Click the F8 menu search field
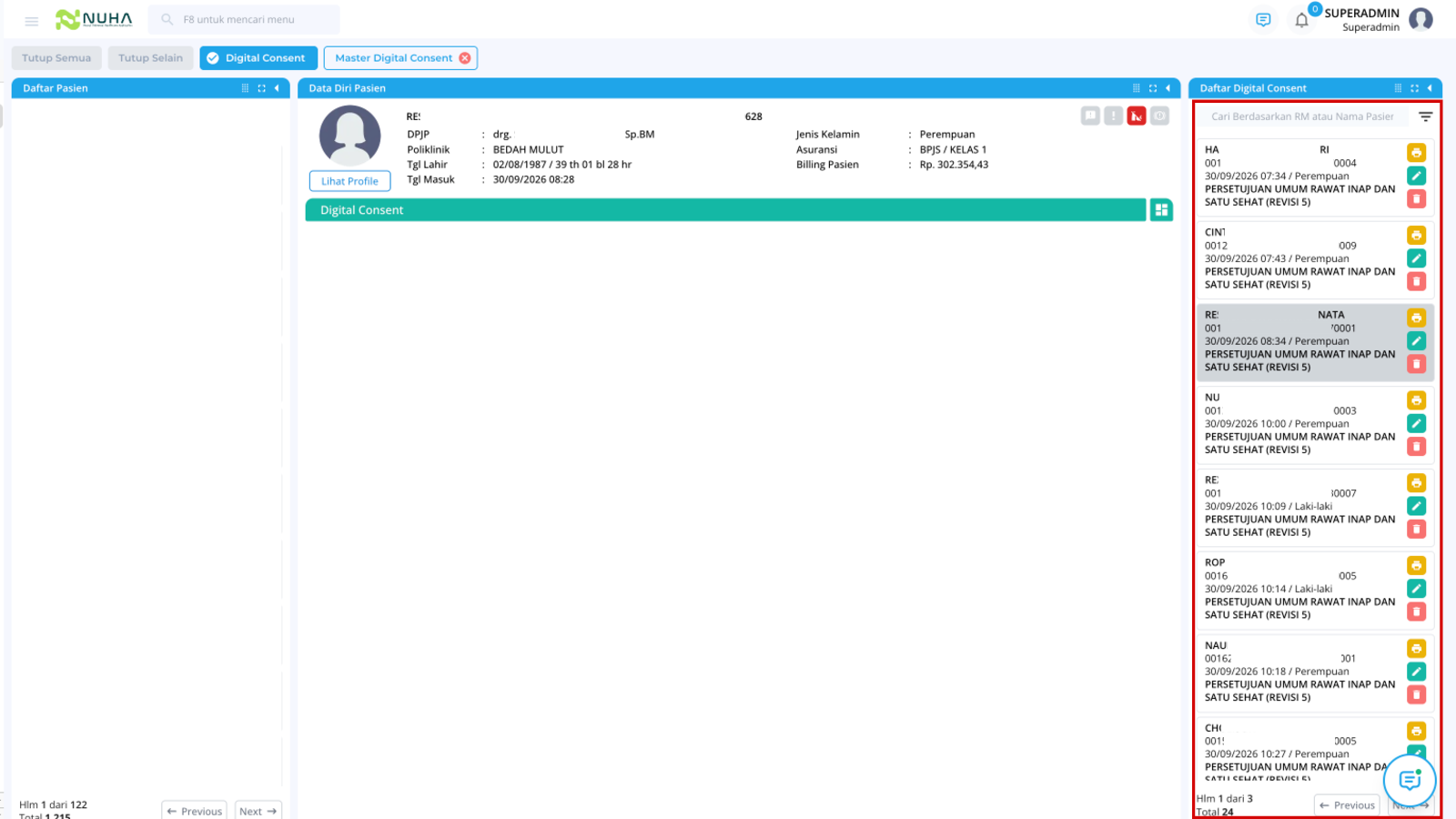This screenshot has height=819, width=1456. [x=244, y=19]
